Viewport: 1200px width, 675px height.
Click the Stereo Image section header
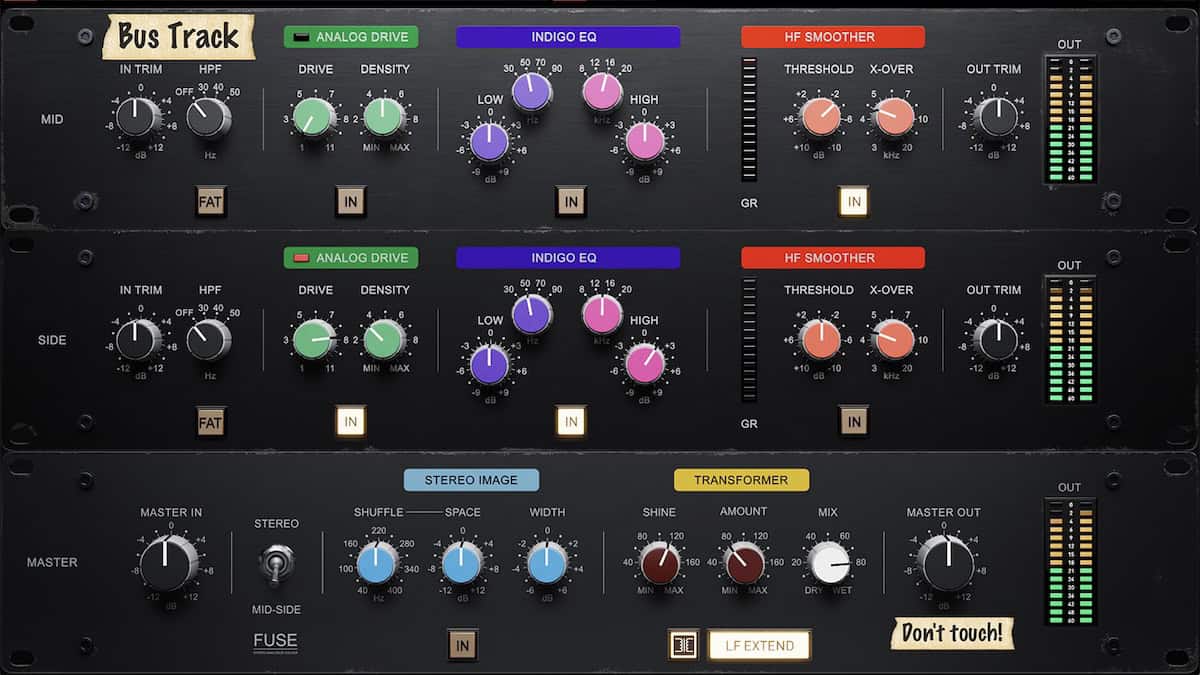pos(471,480)
